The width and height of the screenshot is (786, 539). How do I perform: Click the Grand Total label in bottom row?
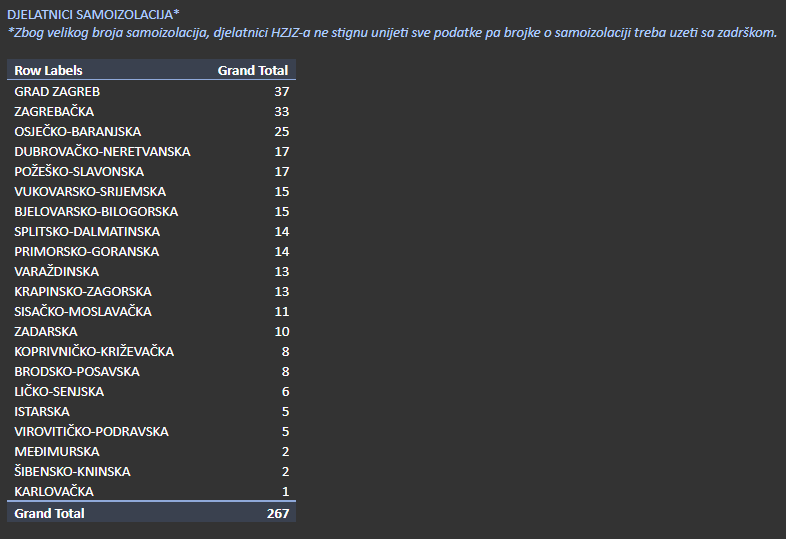[49, 513]
